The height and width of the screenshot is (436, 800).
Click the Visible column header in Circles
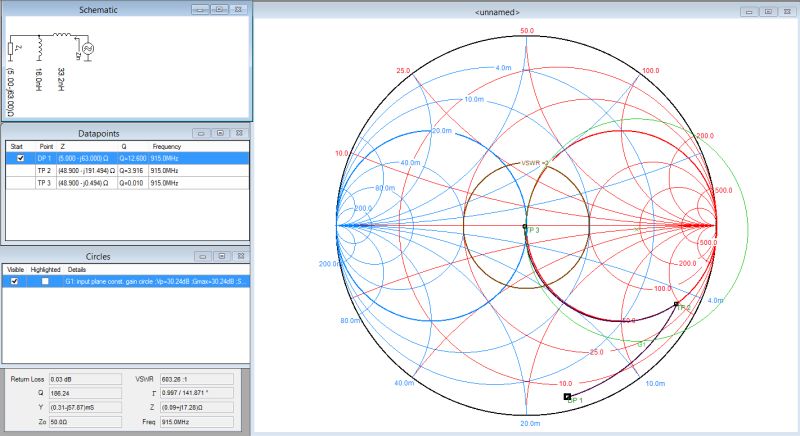tap(15, 269)
